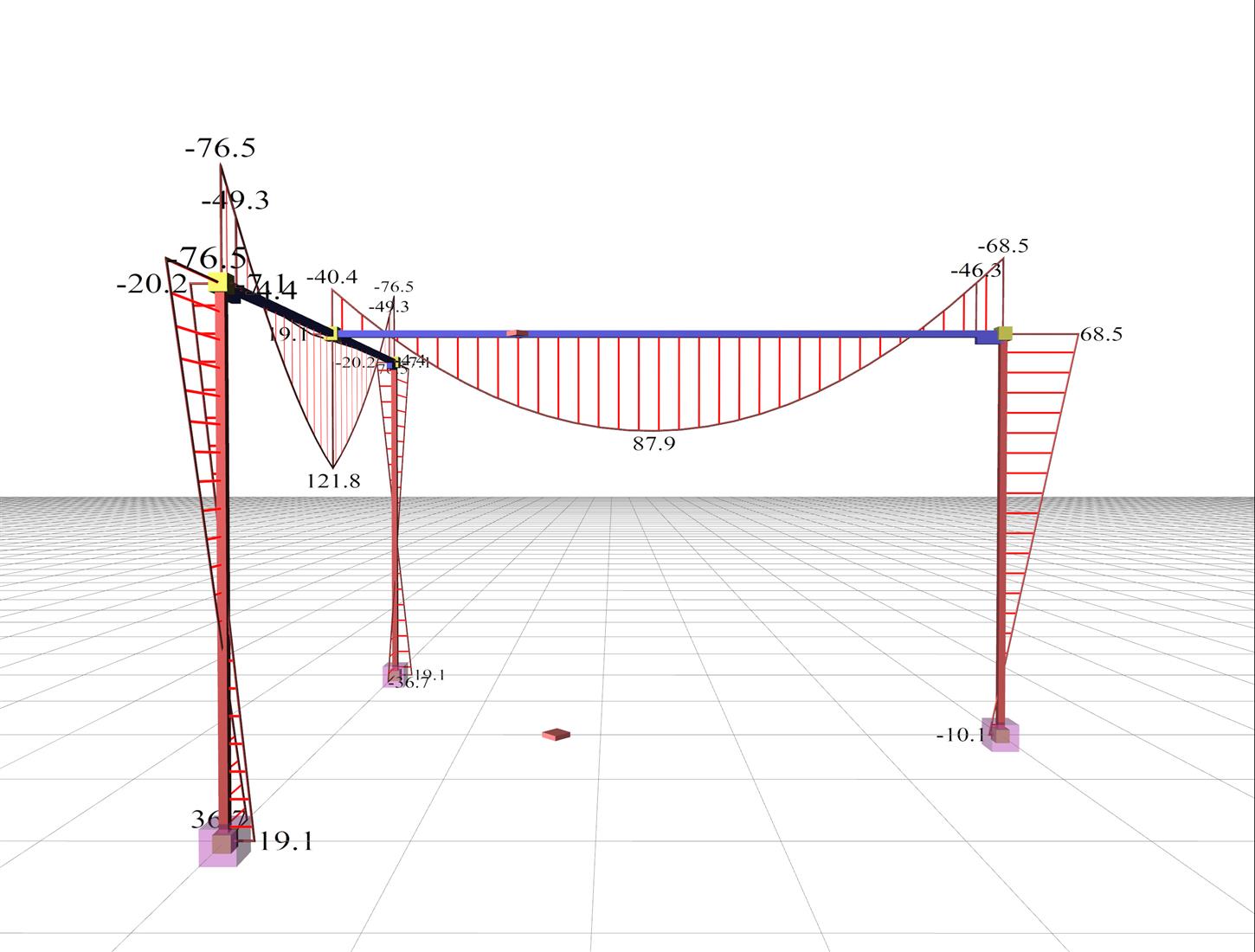Viewport: 1255px width, 952px height.
Task: Select the right red column
Action: click(1002, 537)
